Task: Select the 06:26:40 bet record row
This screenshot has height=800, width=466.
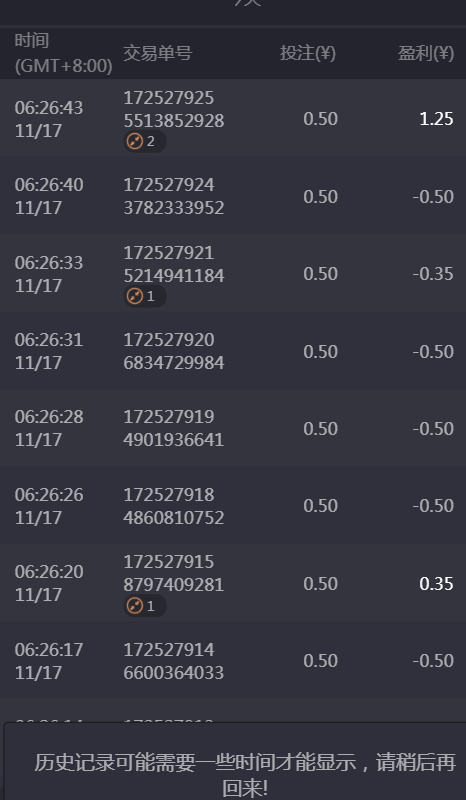Action: [233, 196]
